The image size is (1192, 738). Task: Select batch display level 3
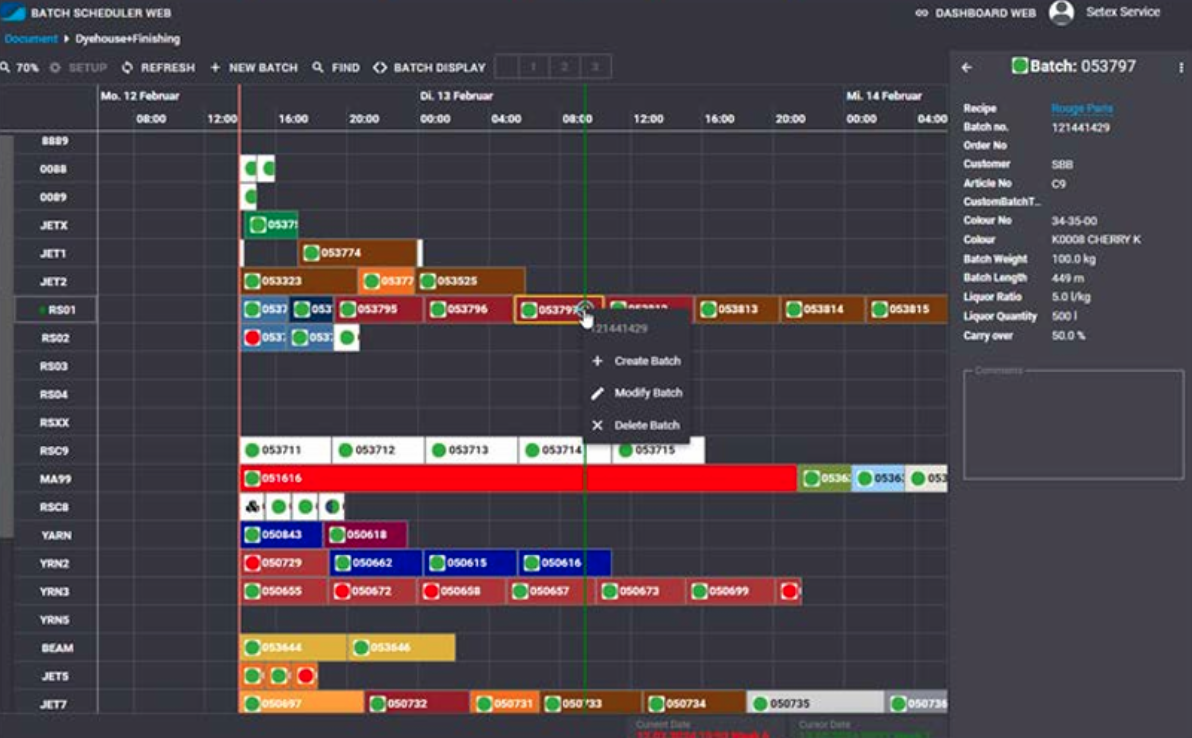pyautogui.click(x=595, y=67)
